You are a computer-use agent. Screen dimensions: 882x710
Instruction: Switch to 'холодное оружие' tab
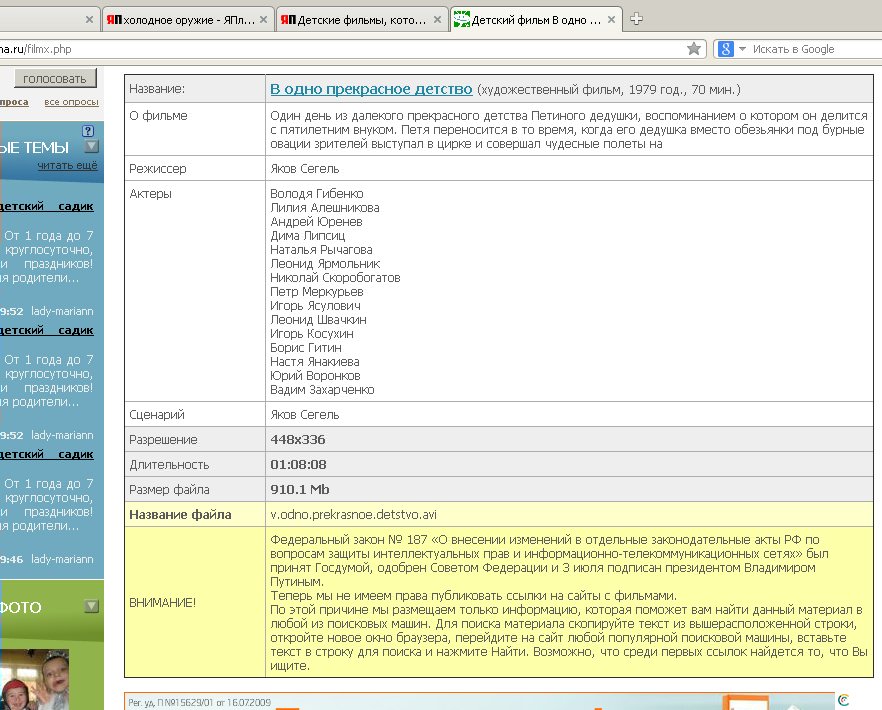point(180,19)
